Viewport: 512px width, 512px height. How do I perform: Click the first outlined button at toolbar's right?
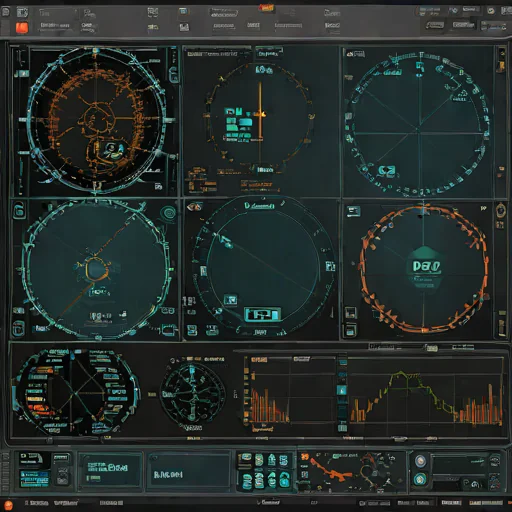tap(435, 25)
